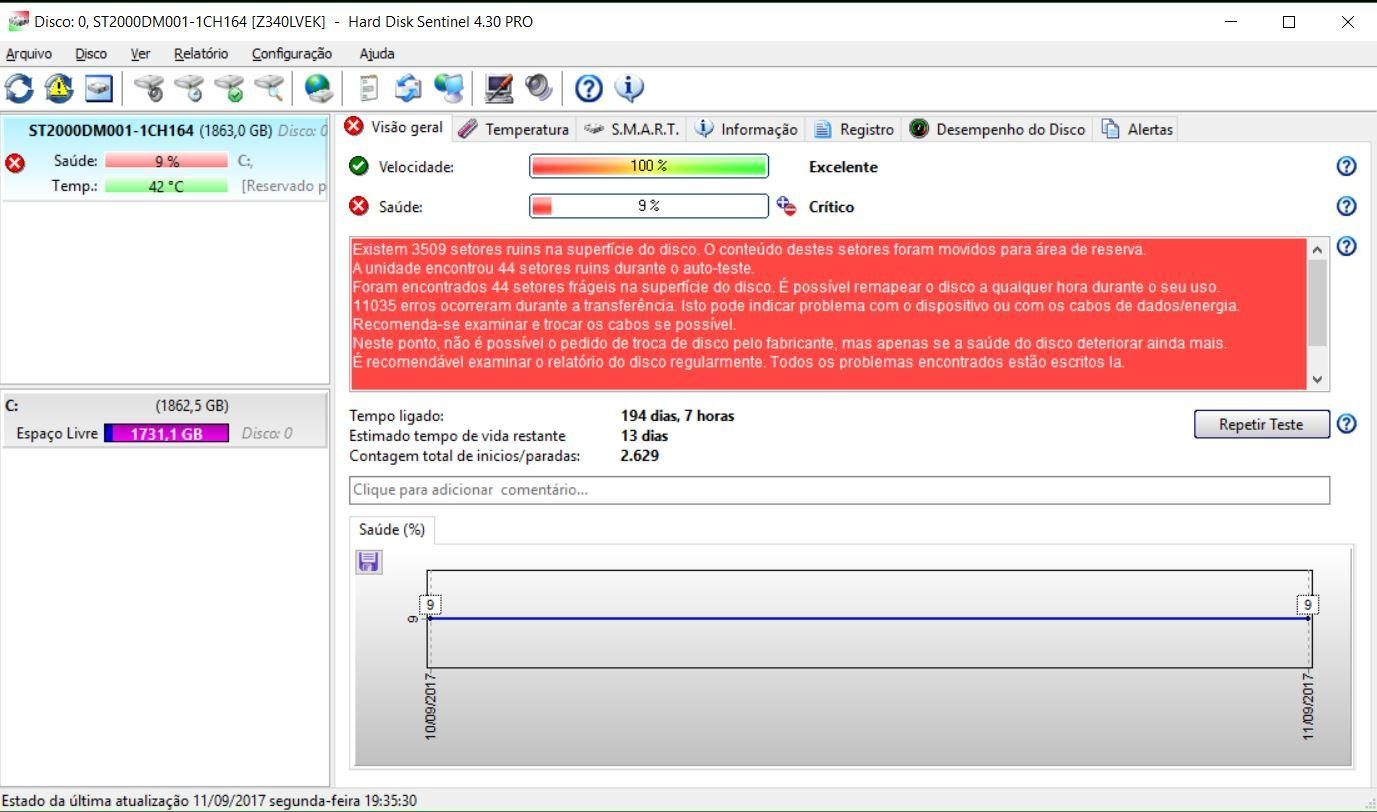The width and height of the screenshot is (1377, 812).
Task: Click the disk with clock toolbar icon
Action: click(x=190, y=89)
